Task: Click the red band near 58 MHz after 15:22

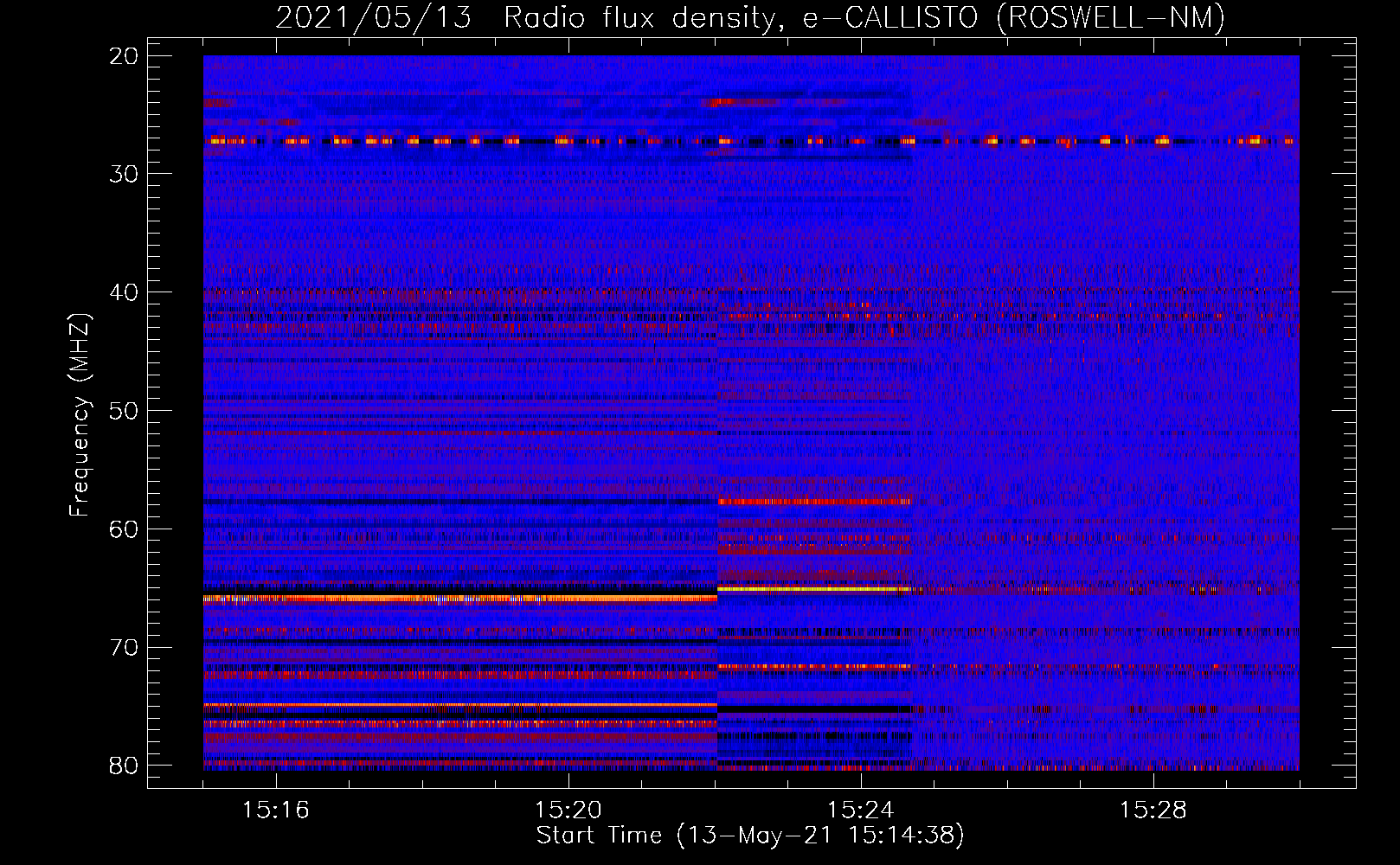Action: coord(814,501)
